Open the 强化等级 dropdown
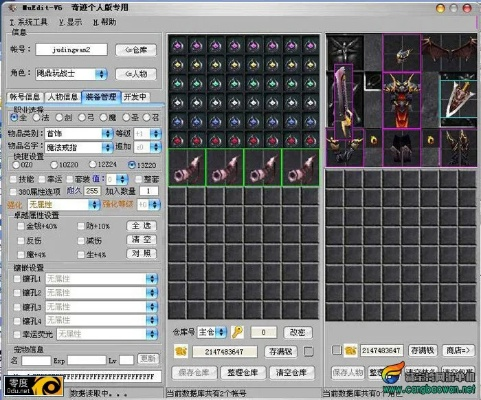This screenshot has height=400, width=481. (x=155, y=204)
